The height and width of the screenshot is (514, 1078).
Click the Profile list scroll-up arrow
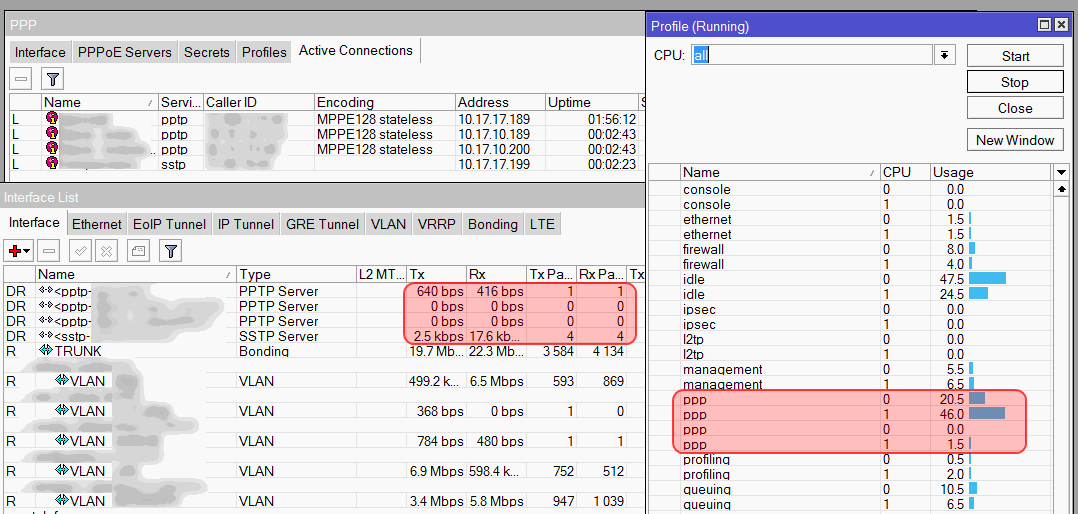tap(1062, 188)
